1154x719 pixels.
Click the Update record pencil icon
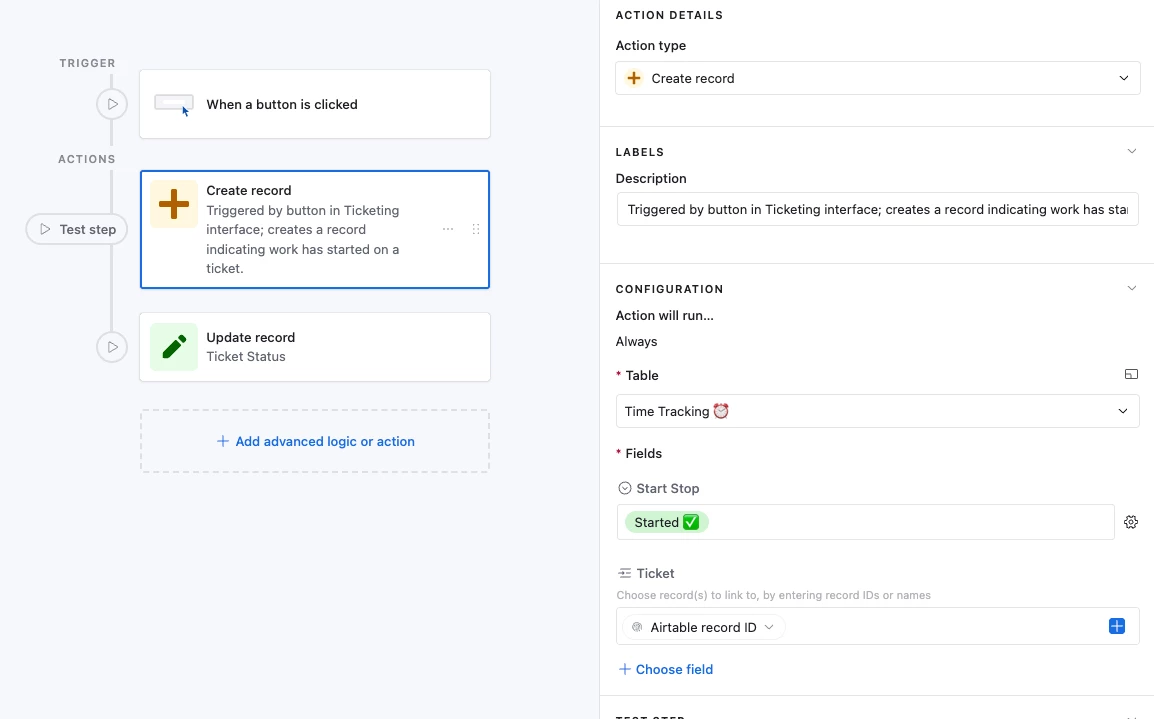coord(174,347)
